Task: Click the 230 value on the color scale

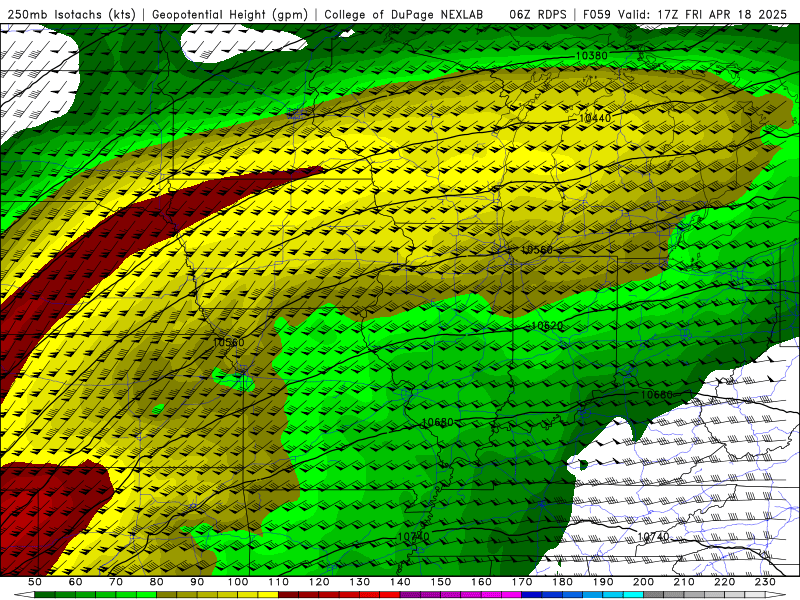Action: coord(765,582)
